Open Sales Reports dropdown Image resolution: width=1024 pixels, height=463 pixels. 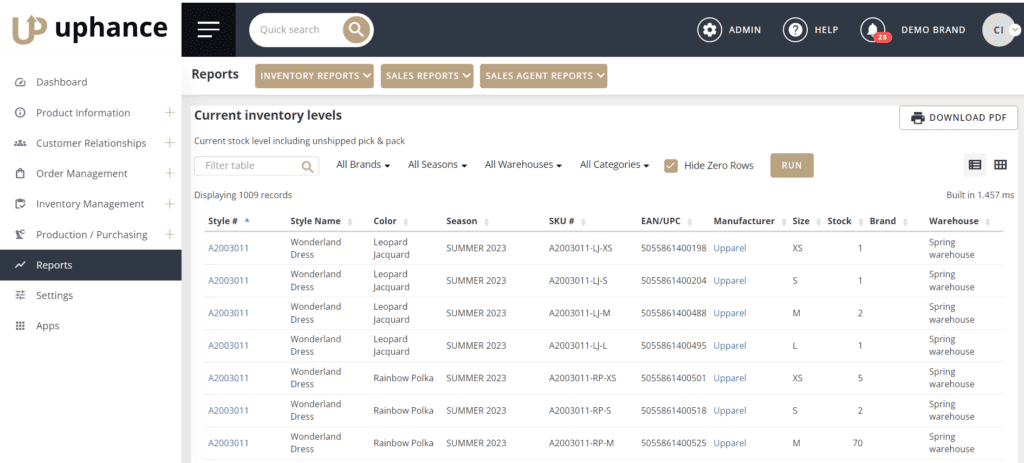coord(427,76)
